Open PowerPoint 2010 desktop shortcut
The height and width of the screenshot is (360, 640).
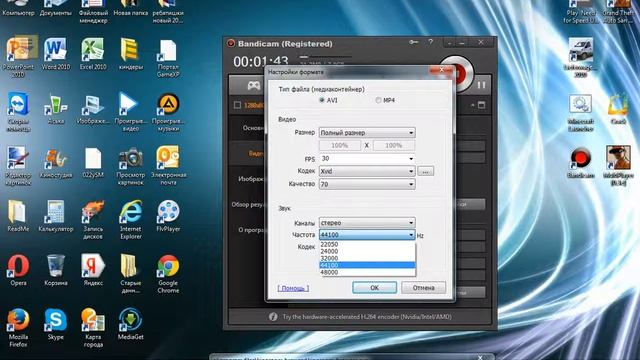[18, 56]
